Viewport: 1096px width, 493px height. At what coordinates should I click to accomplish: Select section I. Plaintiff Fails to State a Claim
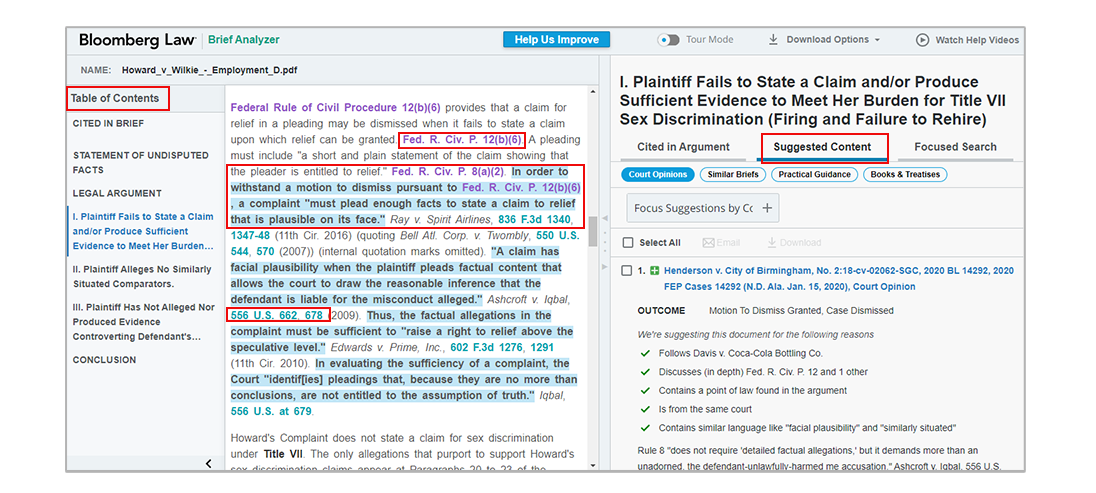[143, 231]
